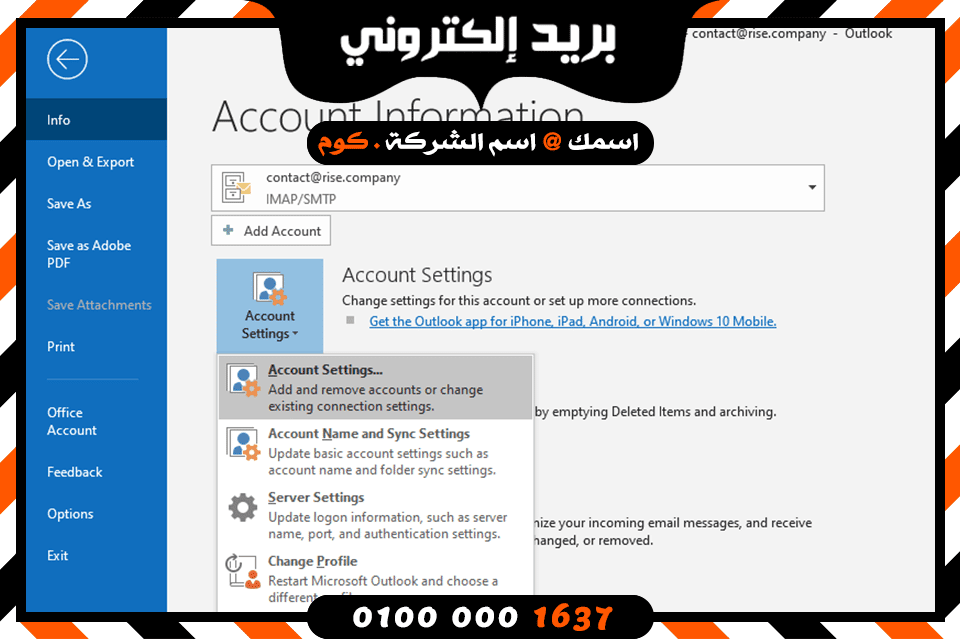Click the Account Settings... menu entry icon
The image size is (960, 639).
point(244,380)
